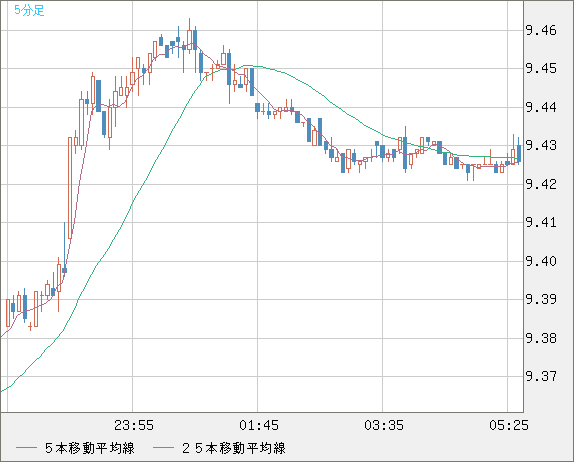This screenshot has height=462, width=574.
Task: Click the pink 5-bar moving average legend line
Action: (26, 448)
